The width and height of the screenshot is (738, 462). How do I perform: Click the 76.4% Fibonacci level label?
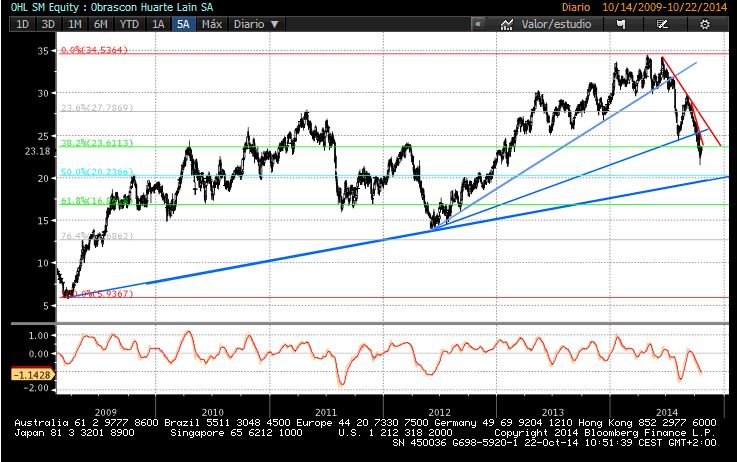[x=97, y=236]
